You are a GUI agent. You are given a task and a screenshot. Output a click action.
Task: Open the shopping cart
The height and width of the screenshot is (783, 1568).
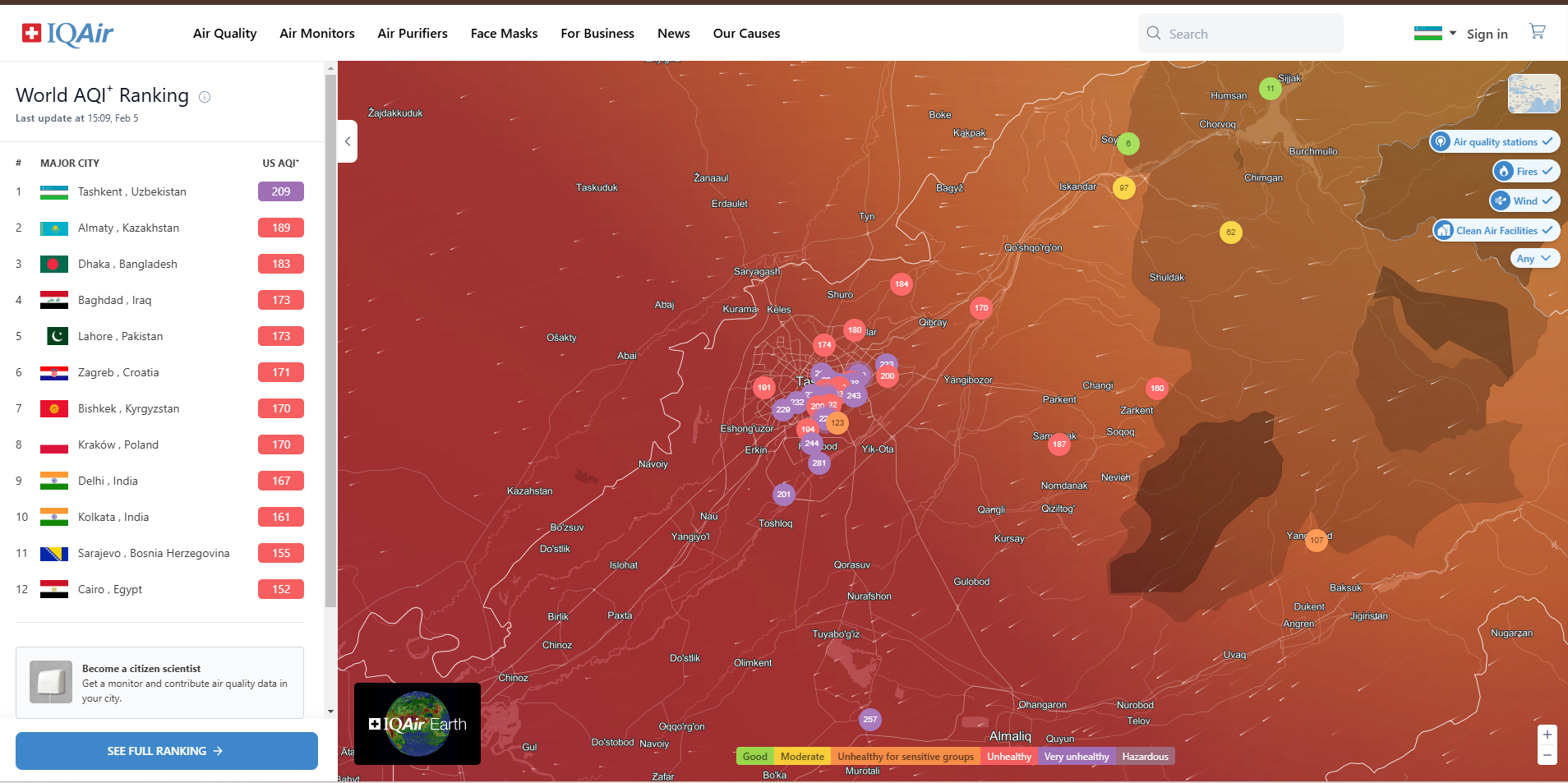1537,32
